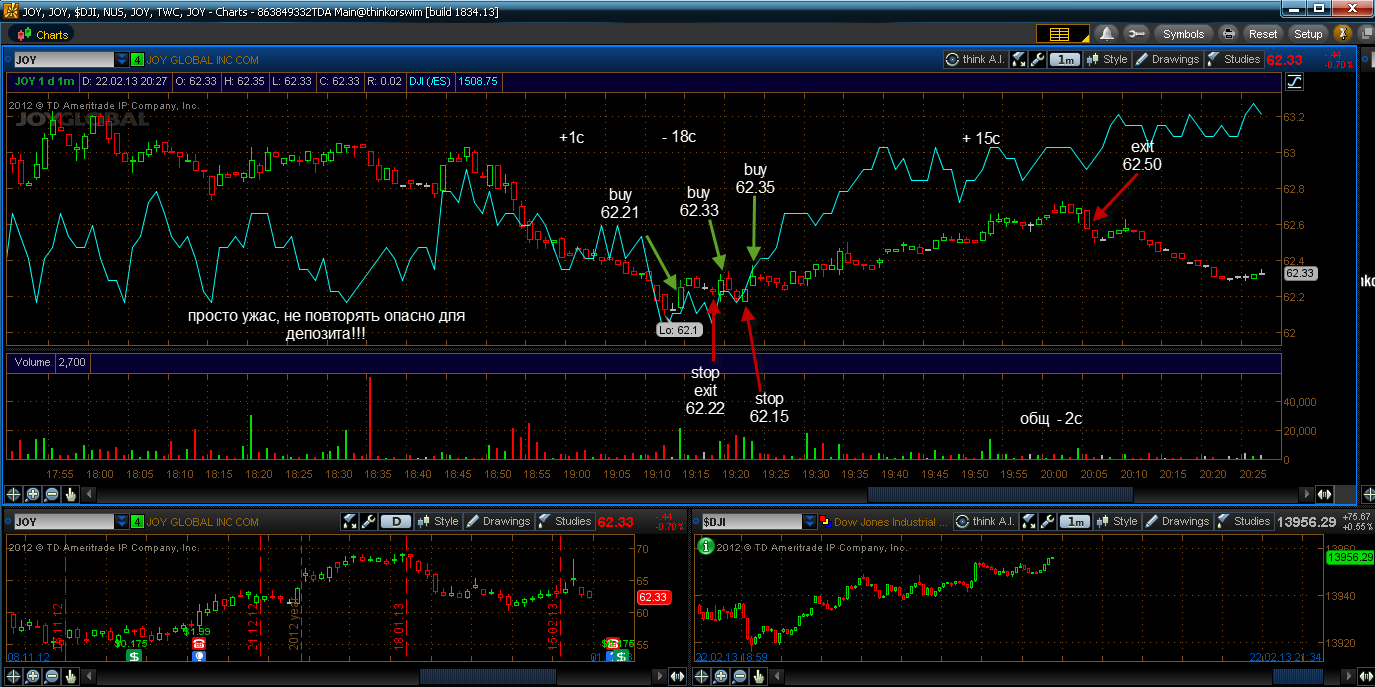1375x687 pixels.
Task: Click the Symbols button
Action: tap(1182, 34)
